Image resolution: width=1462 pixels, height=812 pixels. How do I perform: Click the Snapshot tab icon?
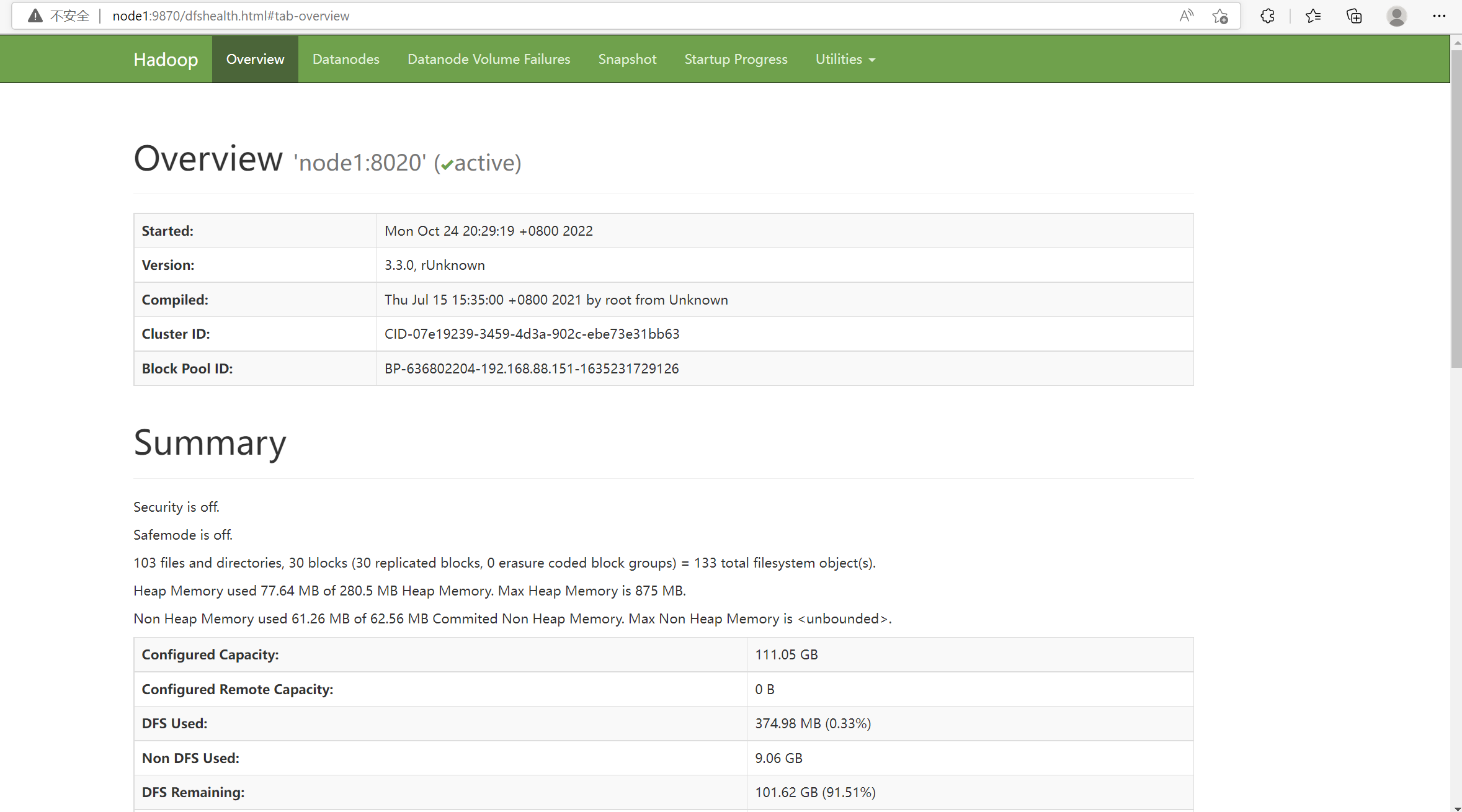[628, 59]
